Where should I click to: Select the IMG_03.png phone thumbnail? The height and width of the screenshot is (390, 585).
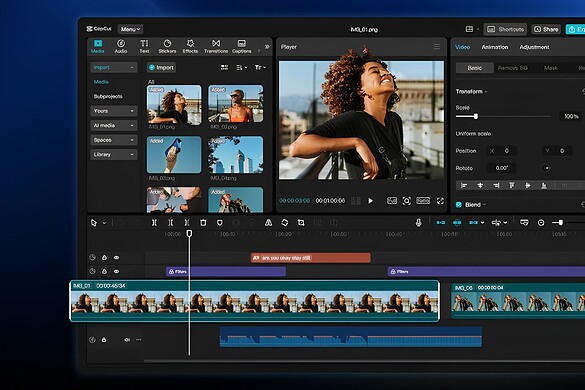coord(174,155)
